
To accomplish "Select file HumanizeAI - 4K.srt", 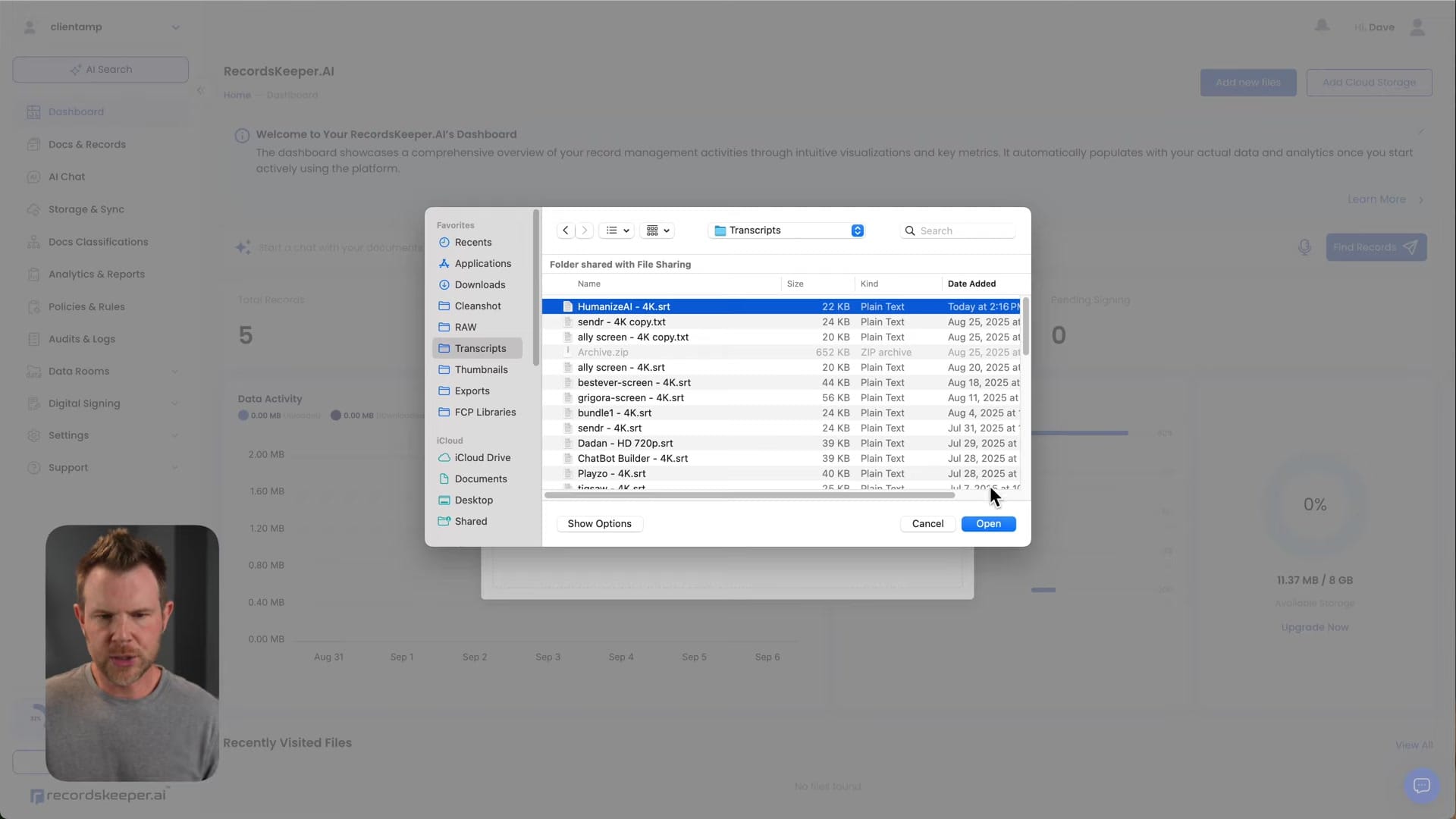I will (781, 307).
